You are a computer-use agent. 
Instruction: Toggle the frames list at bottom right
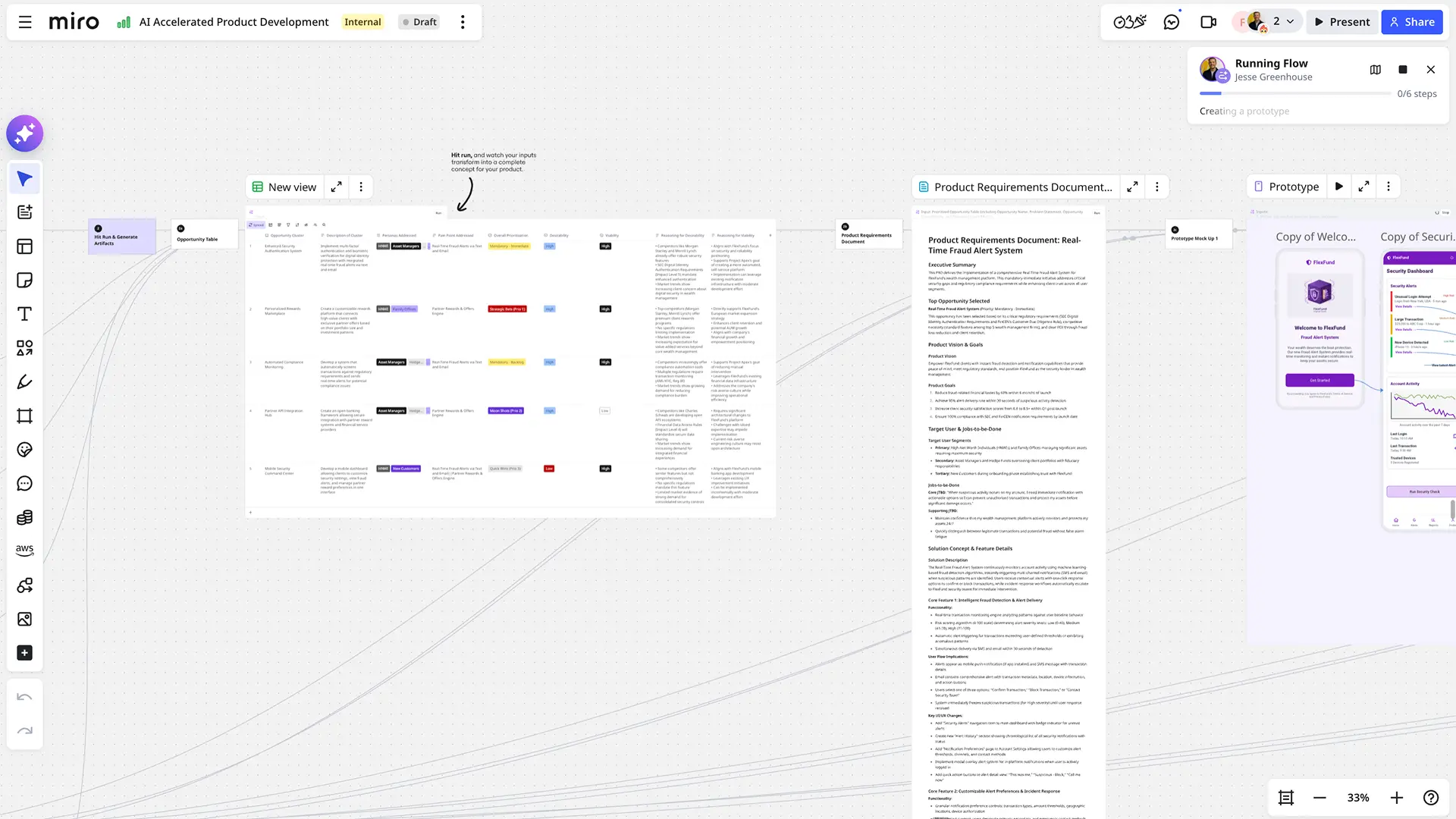pyautogui.click(x=1286, y=798)
